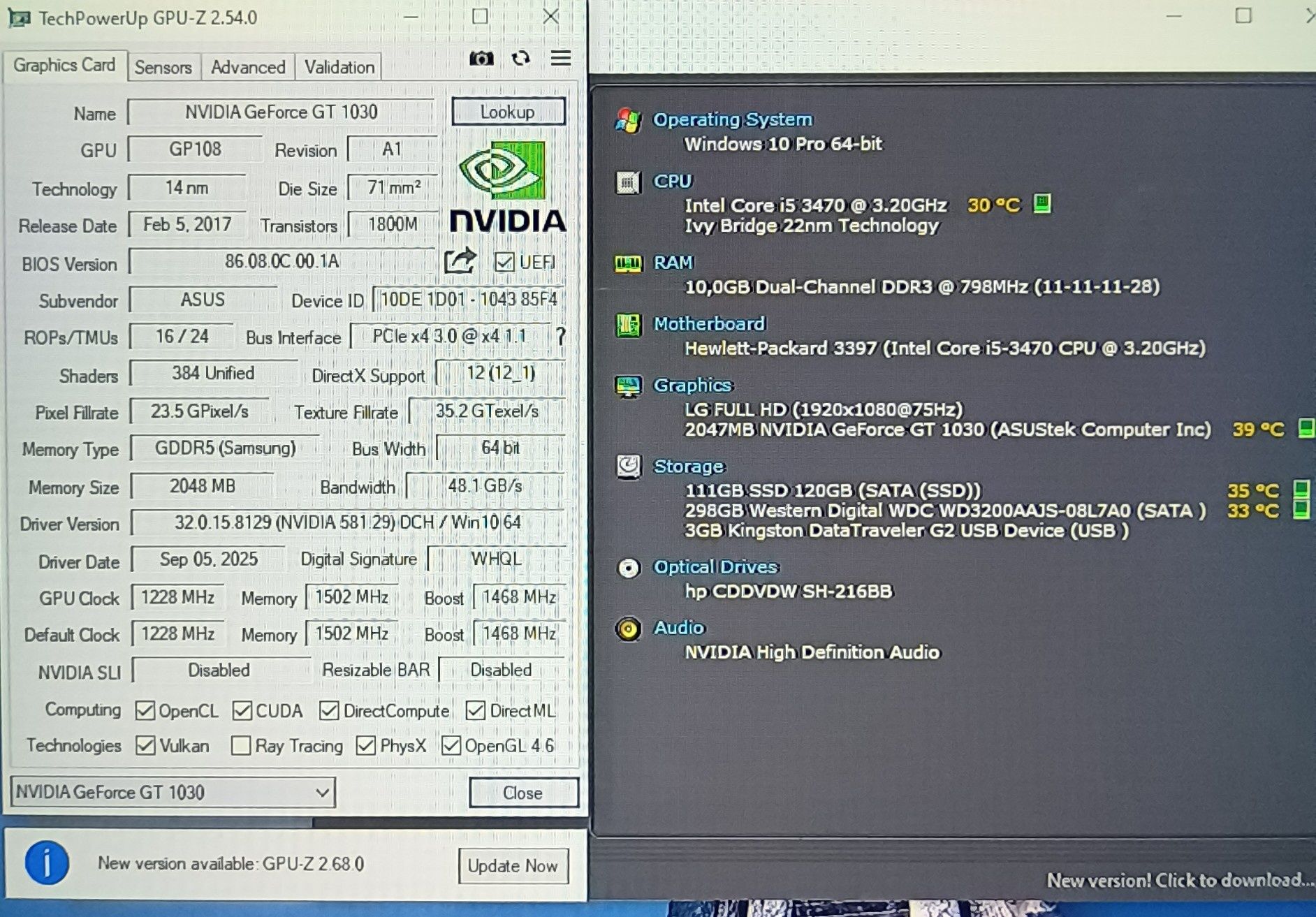Screen dimensions: 1316x917
Task: Click the hp CDDVDW SH-216BB text
Action: (x=788, y=591)
